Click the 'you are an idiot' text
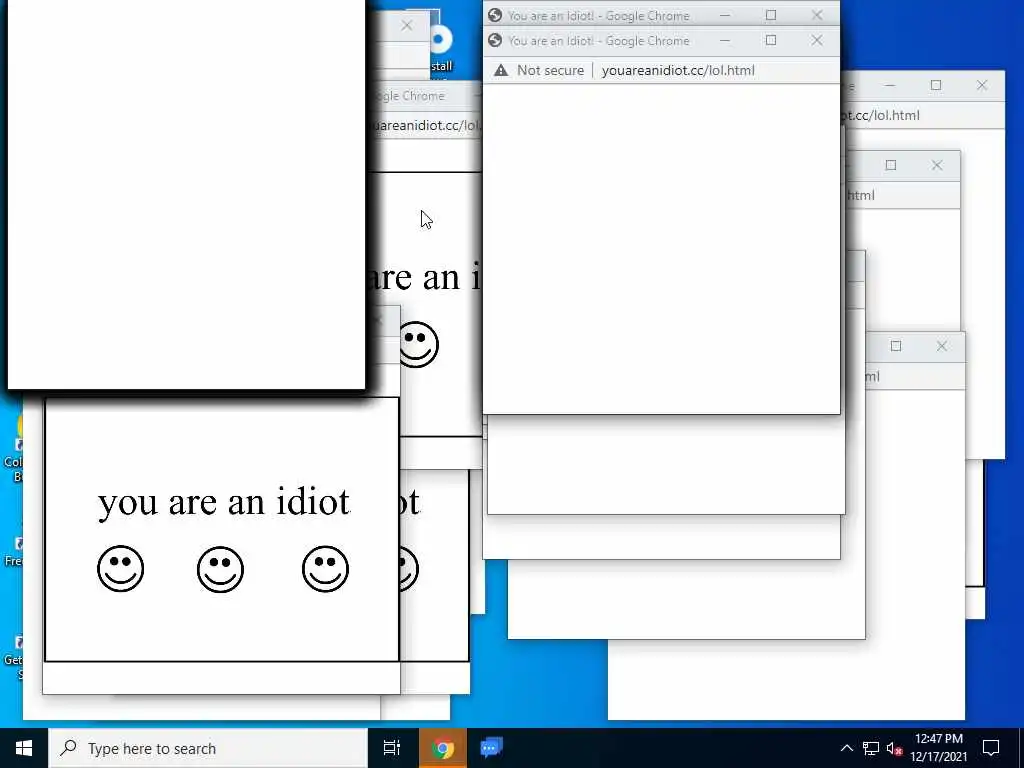The image size is (1024, 768). tap(224, 503)
